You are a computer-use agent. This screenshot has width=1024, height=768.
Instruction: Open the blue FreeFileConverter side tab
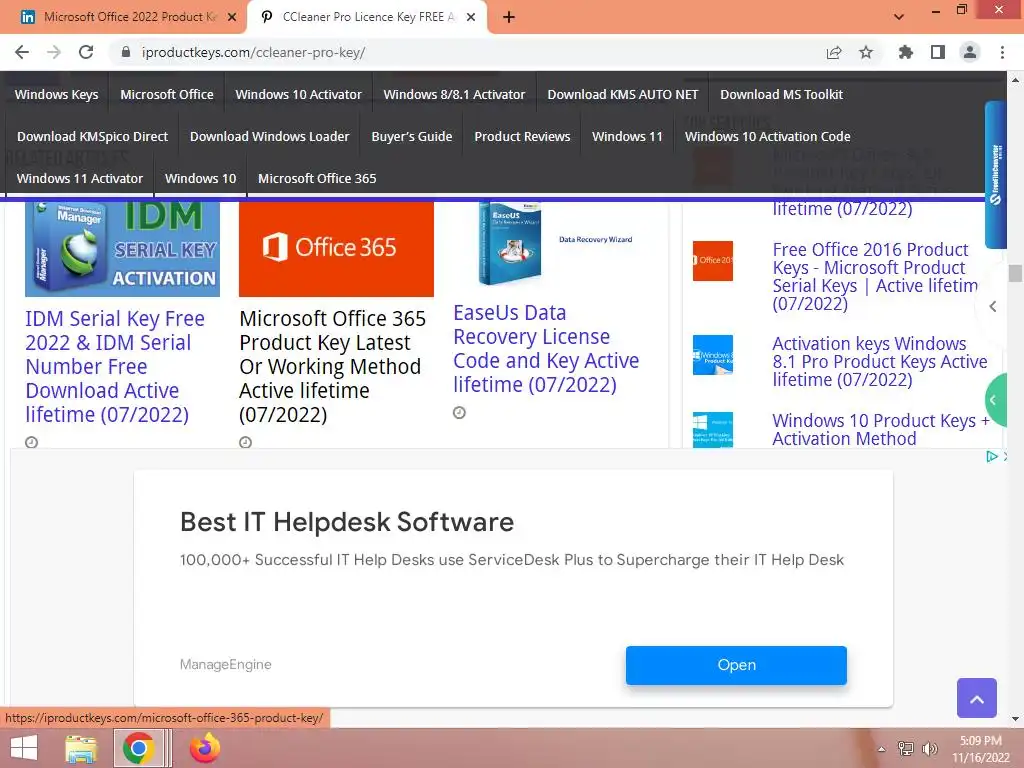[x=995, y=174]
